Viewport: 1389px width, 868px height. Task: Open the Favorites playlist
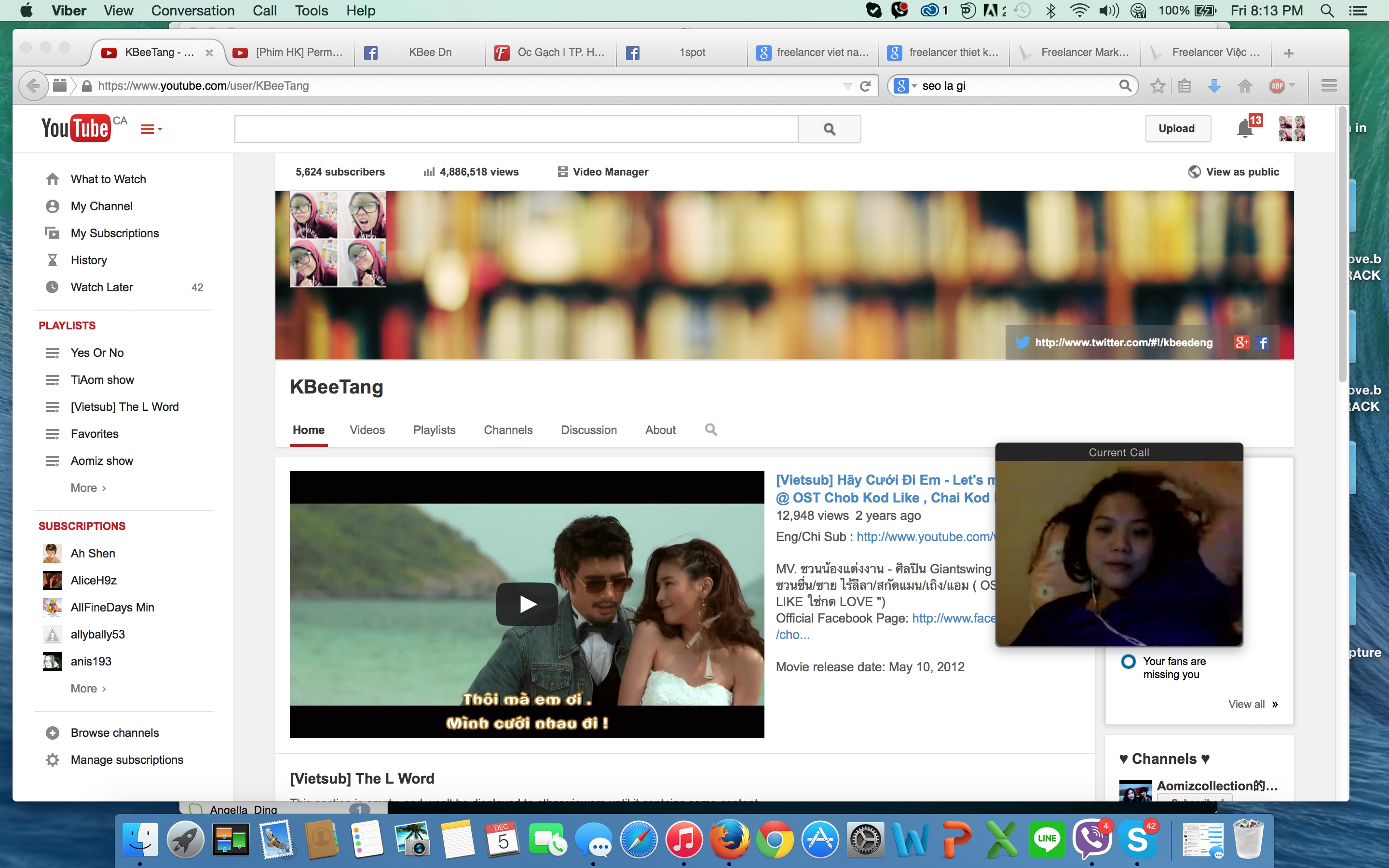pos(94,434)
